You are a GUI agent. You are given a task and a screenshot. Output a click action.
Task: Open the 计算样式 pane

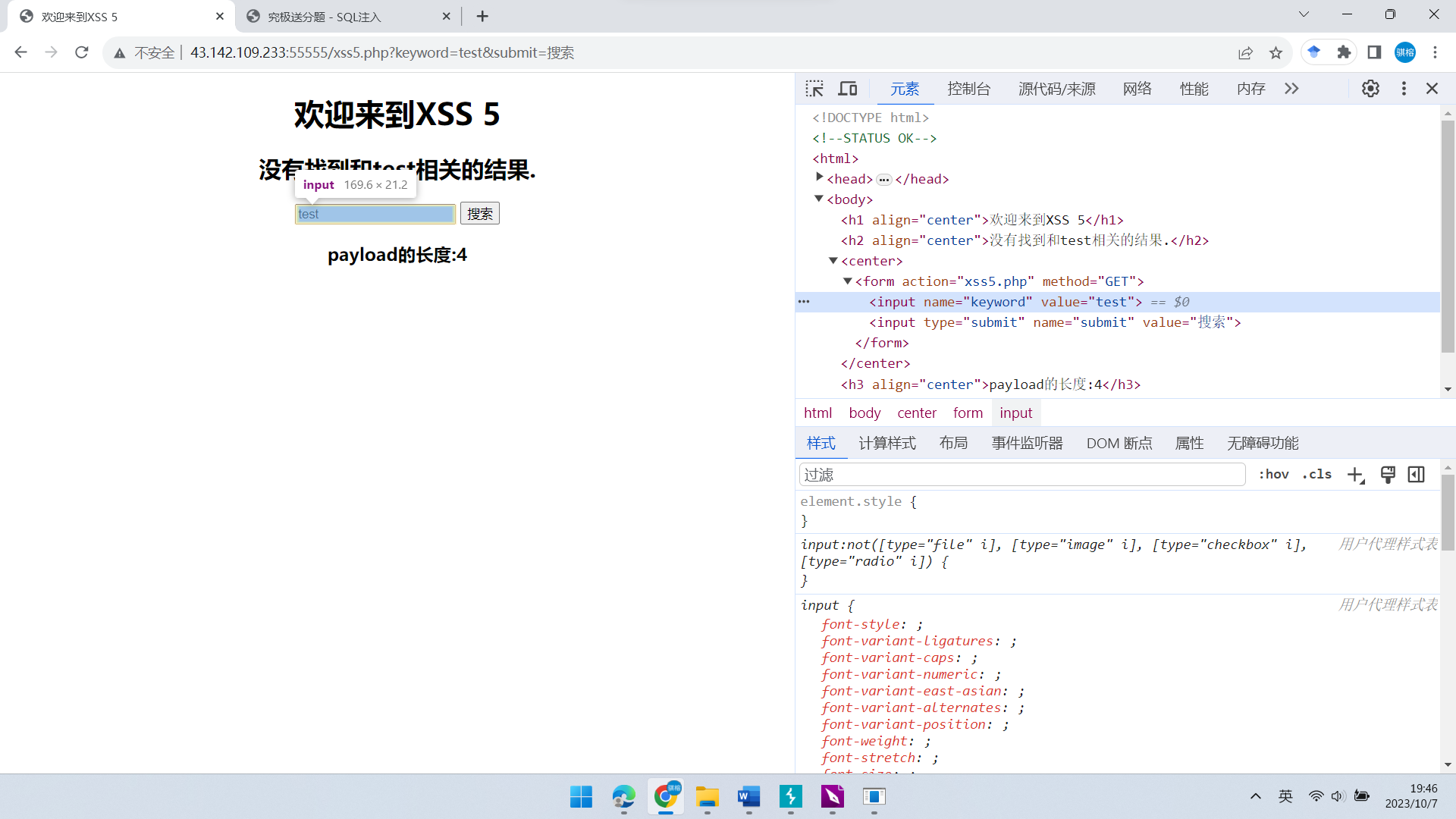click(887, 443)
